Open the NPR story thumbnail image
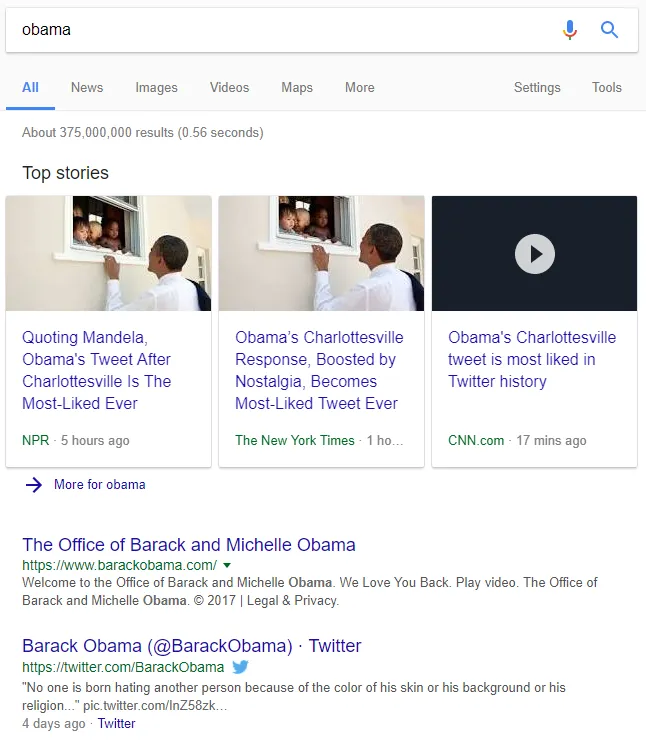This screenshot has width=646, height=742. (x=108, y=253)
